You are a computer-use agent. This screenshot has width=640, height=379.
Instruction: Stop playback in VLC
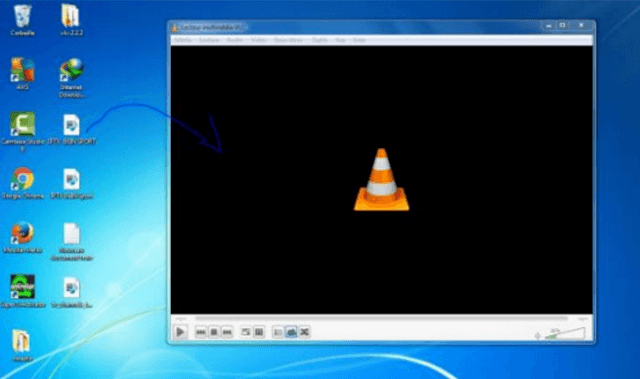(x=214, y=332)
